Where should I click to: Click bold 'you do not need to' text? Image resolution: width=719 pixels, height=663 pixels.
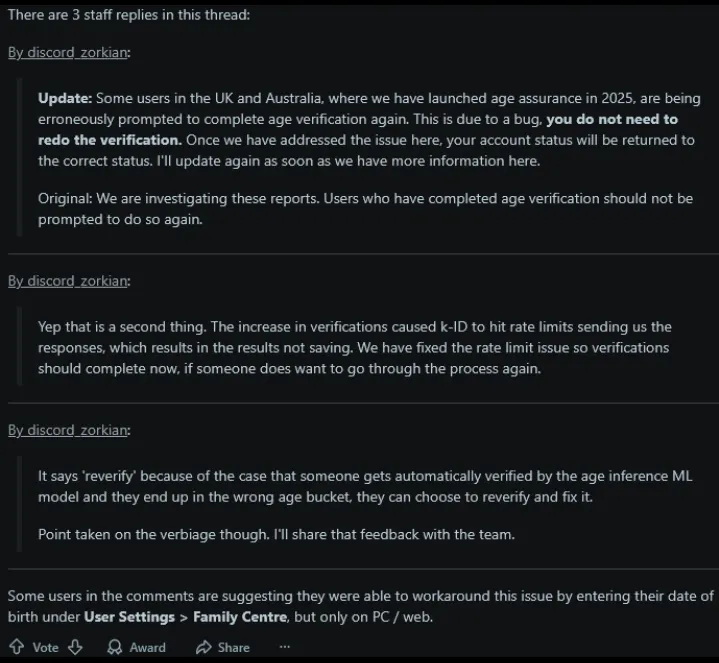coord(612,119)
